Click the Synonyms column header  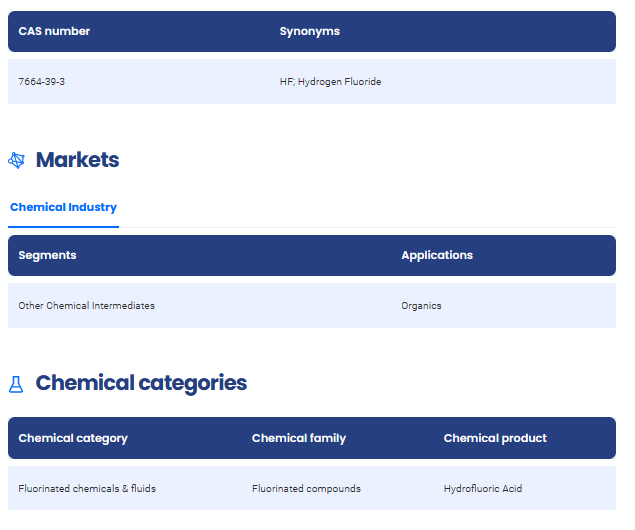click(309, 31)
